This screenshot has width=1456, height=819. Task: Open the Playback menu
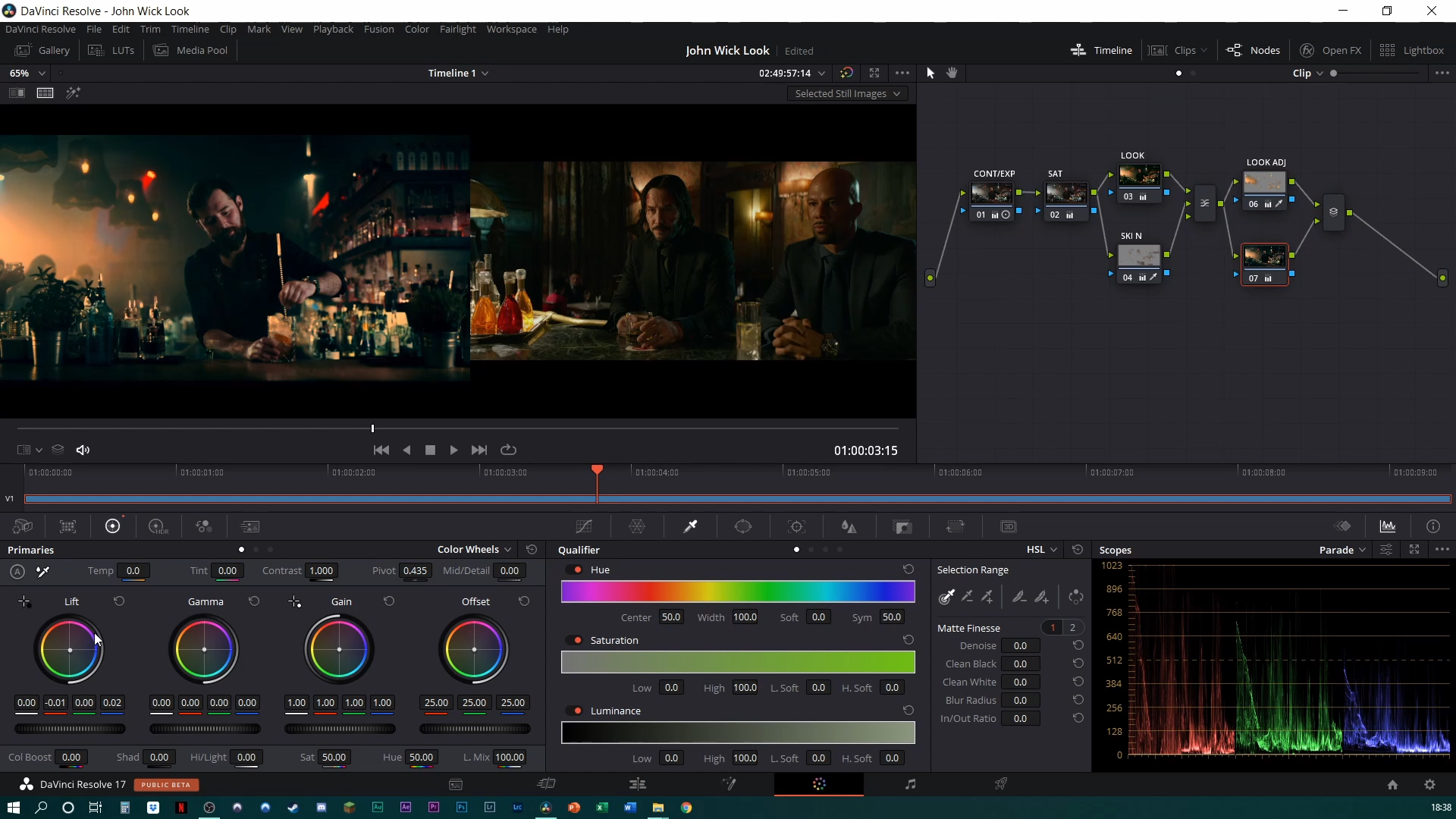coord(333,29)
